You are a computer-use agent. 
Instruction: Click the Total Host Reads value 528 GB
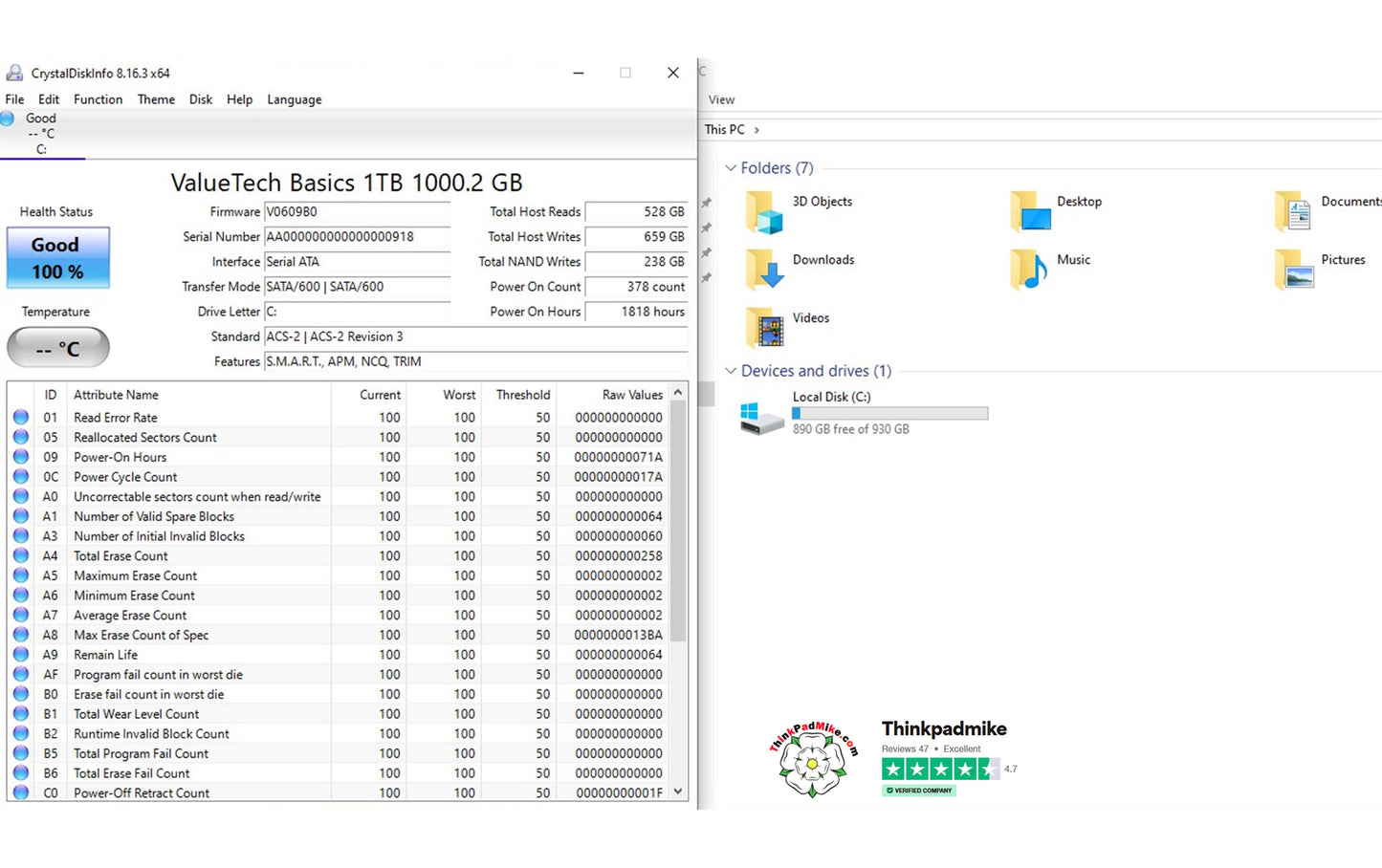(x=636, y=212)
